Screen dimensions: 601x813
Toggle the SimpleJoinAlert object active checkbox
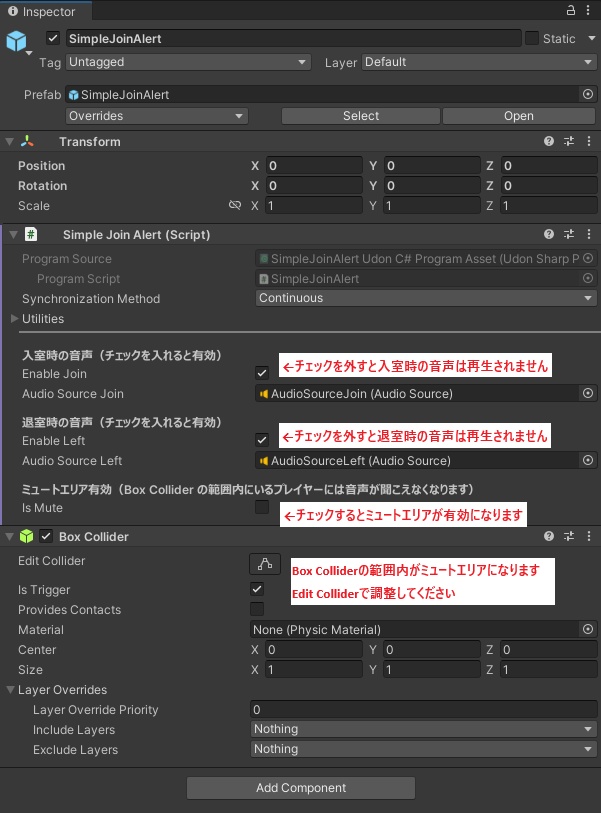[x=52, y=38]
